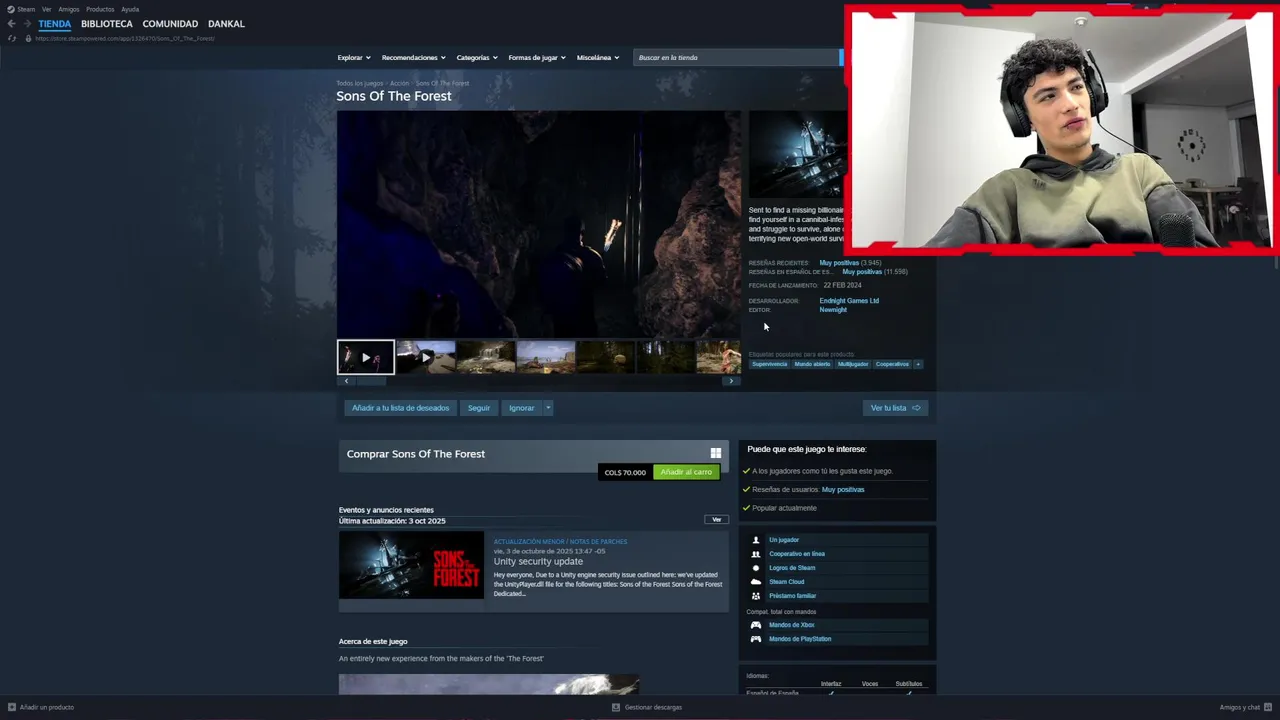
Task: Click Ver tu lista button
Action: [895, 408]
